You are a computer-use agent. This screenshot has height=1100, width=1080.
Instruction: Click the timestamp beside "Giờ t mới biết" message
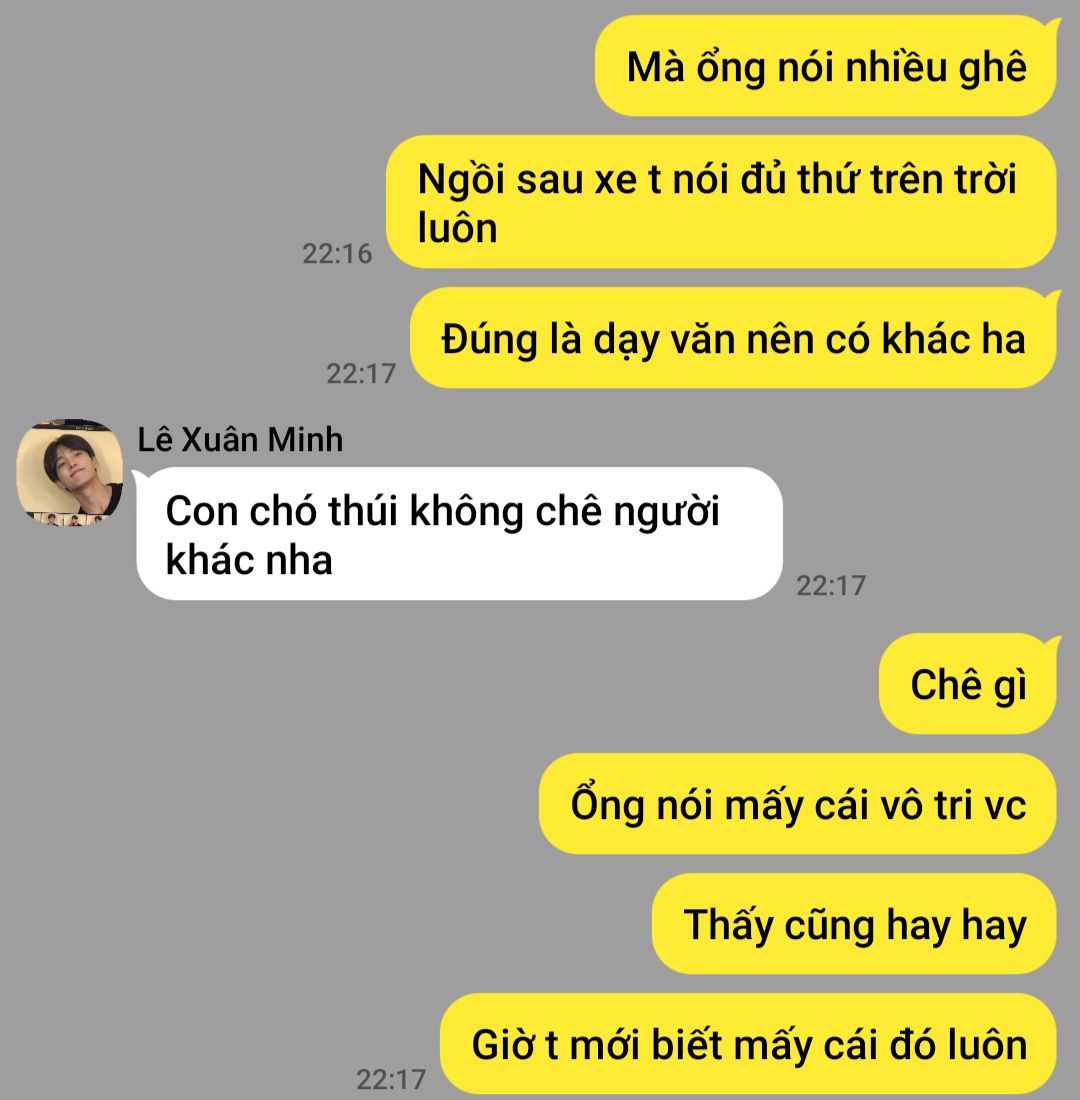tap(391, 1079)
